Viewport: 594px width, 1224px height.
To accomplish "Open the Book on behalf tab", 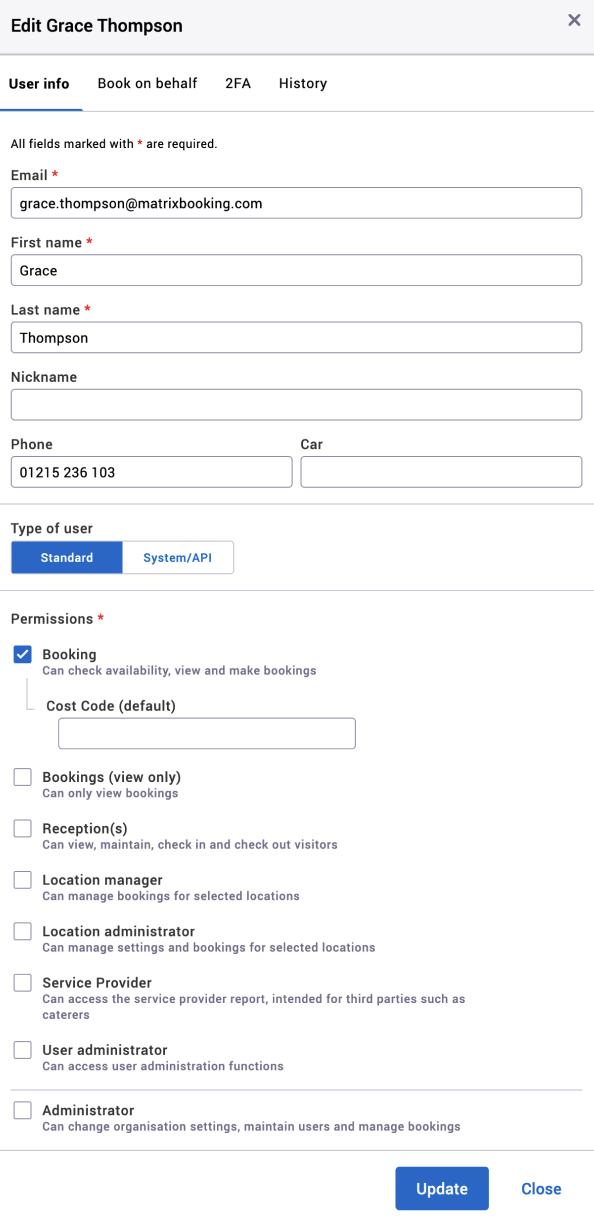I will tap(147, 84).
